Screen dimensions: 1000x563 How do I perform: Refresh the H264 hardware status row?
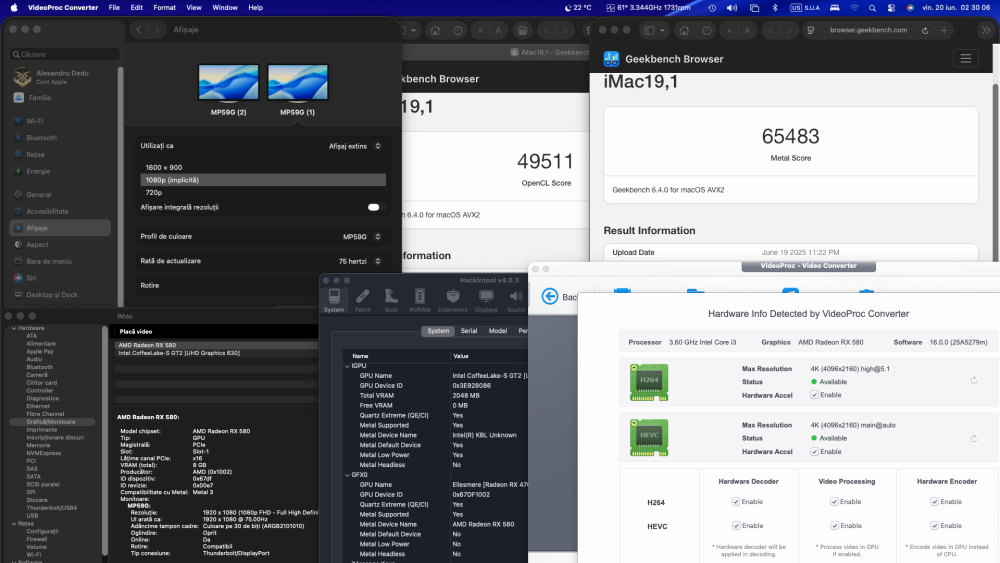pyautogui.click(x=974, y=381)
